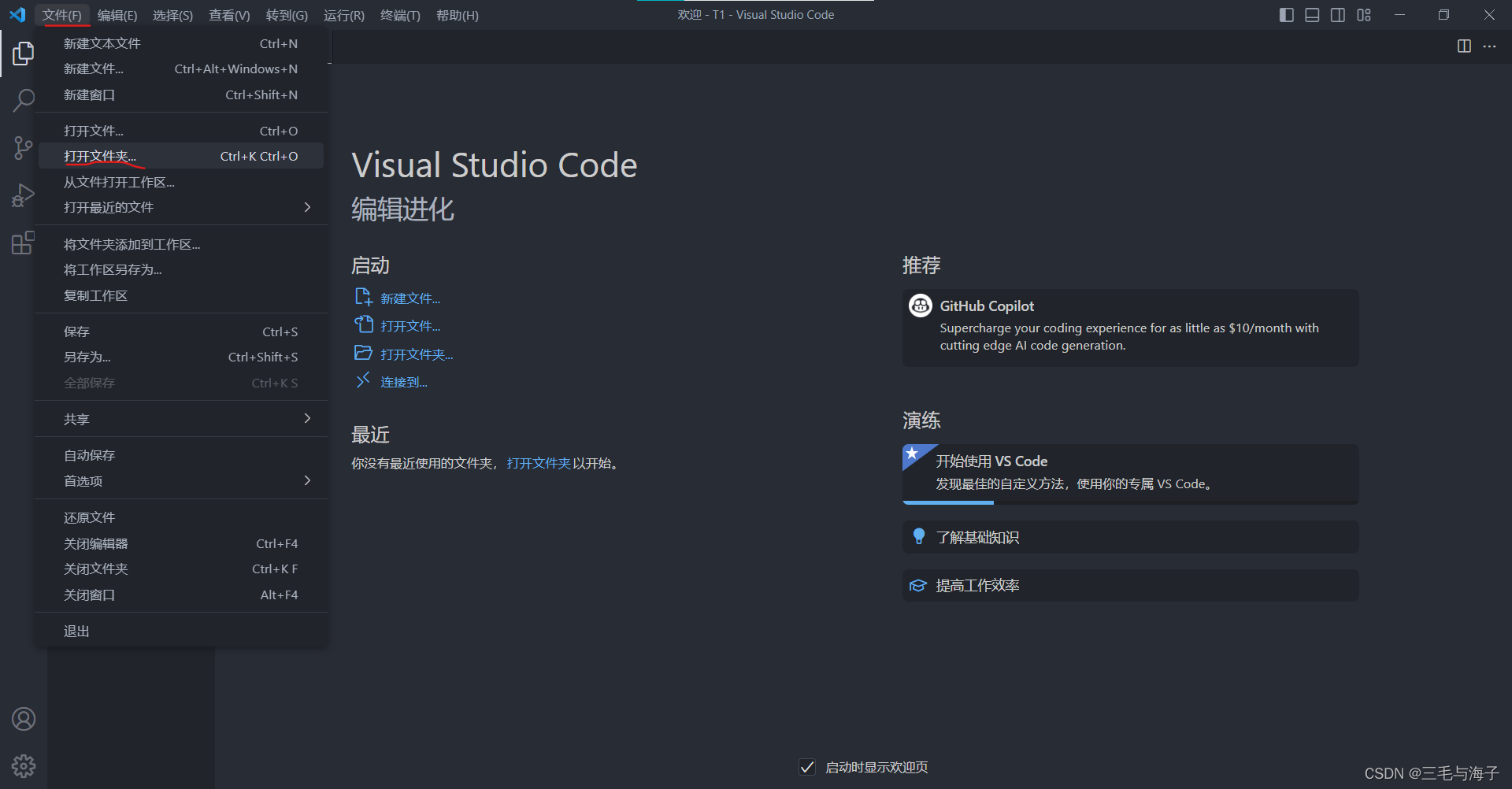Screen dimensions: 1512x789
Task: Open the editor more actions ellipsis
Action: tap(1490, 46)
